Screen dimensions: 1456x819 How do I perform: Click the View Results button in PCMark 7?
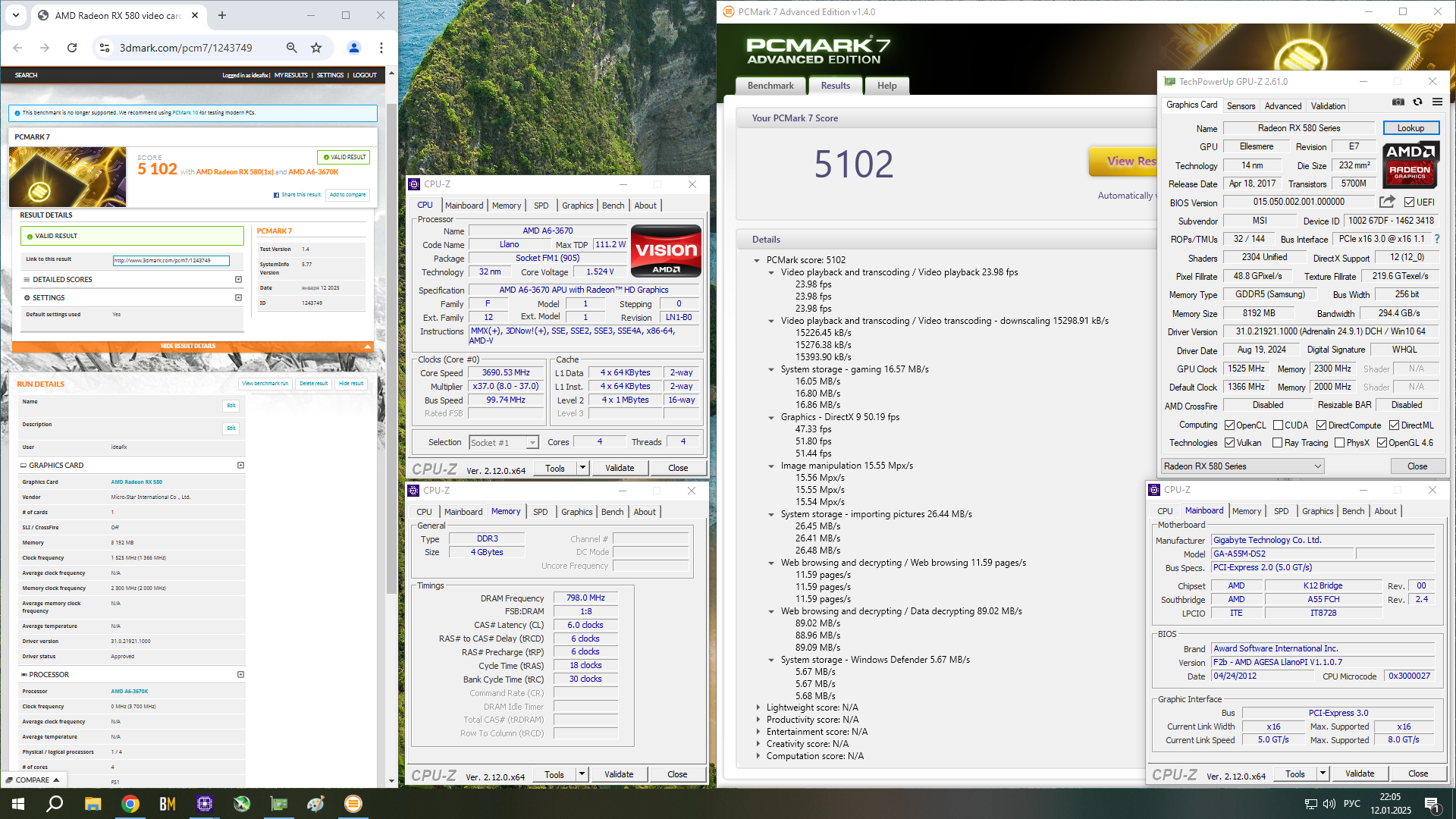1124,161
